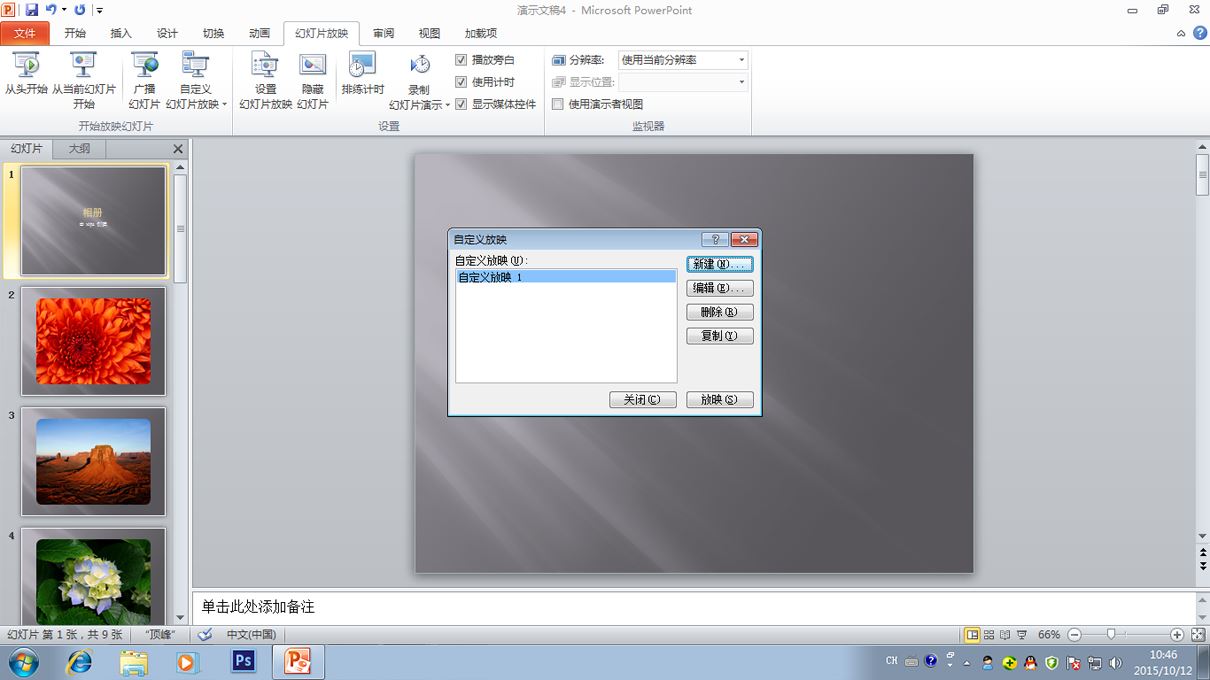
Task: Click the zoom slider handle
Action: [1111, 635]
